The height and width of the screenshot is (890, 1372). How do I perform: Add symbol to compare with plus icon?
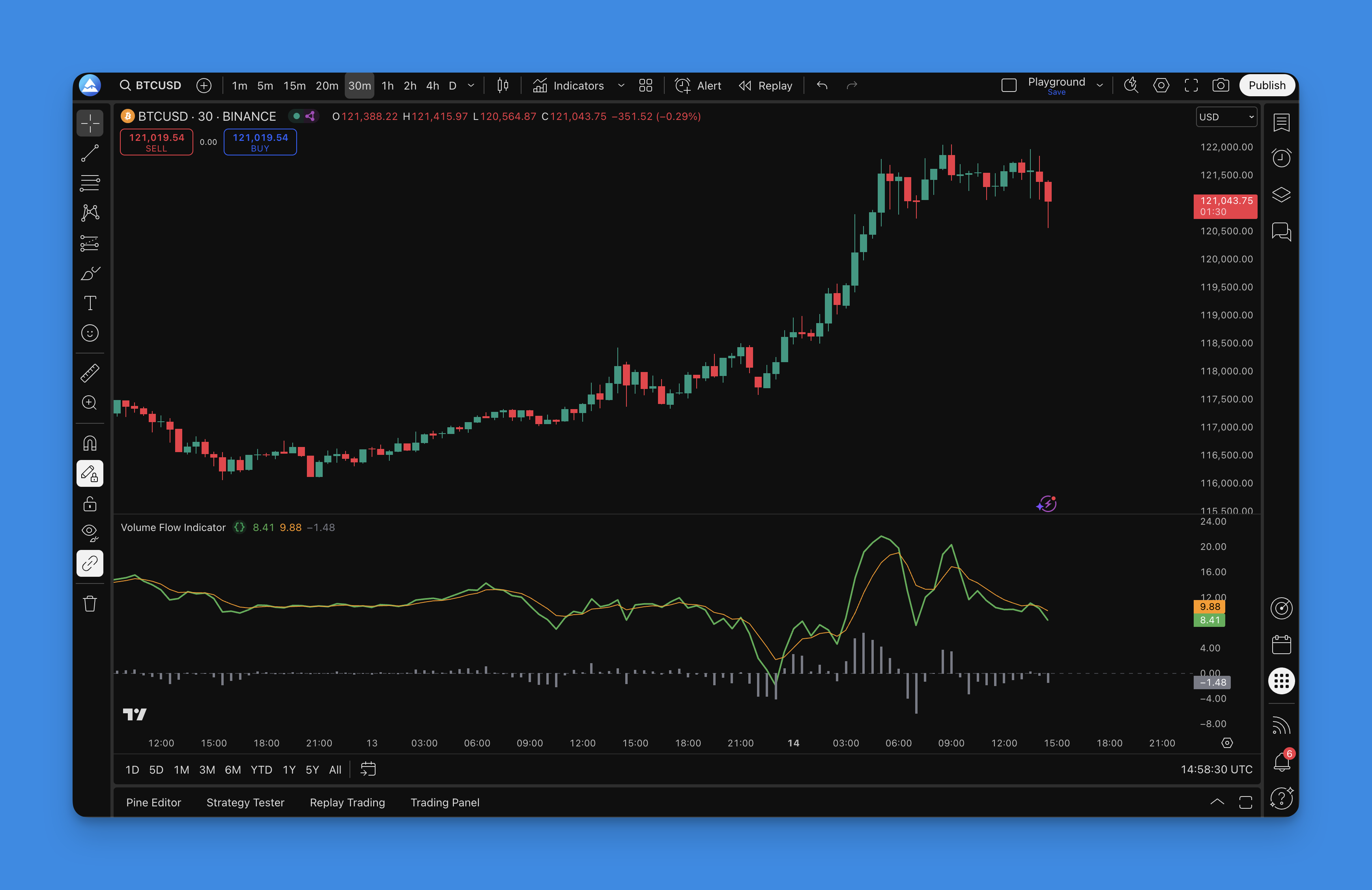pos(204,85)
